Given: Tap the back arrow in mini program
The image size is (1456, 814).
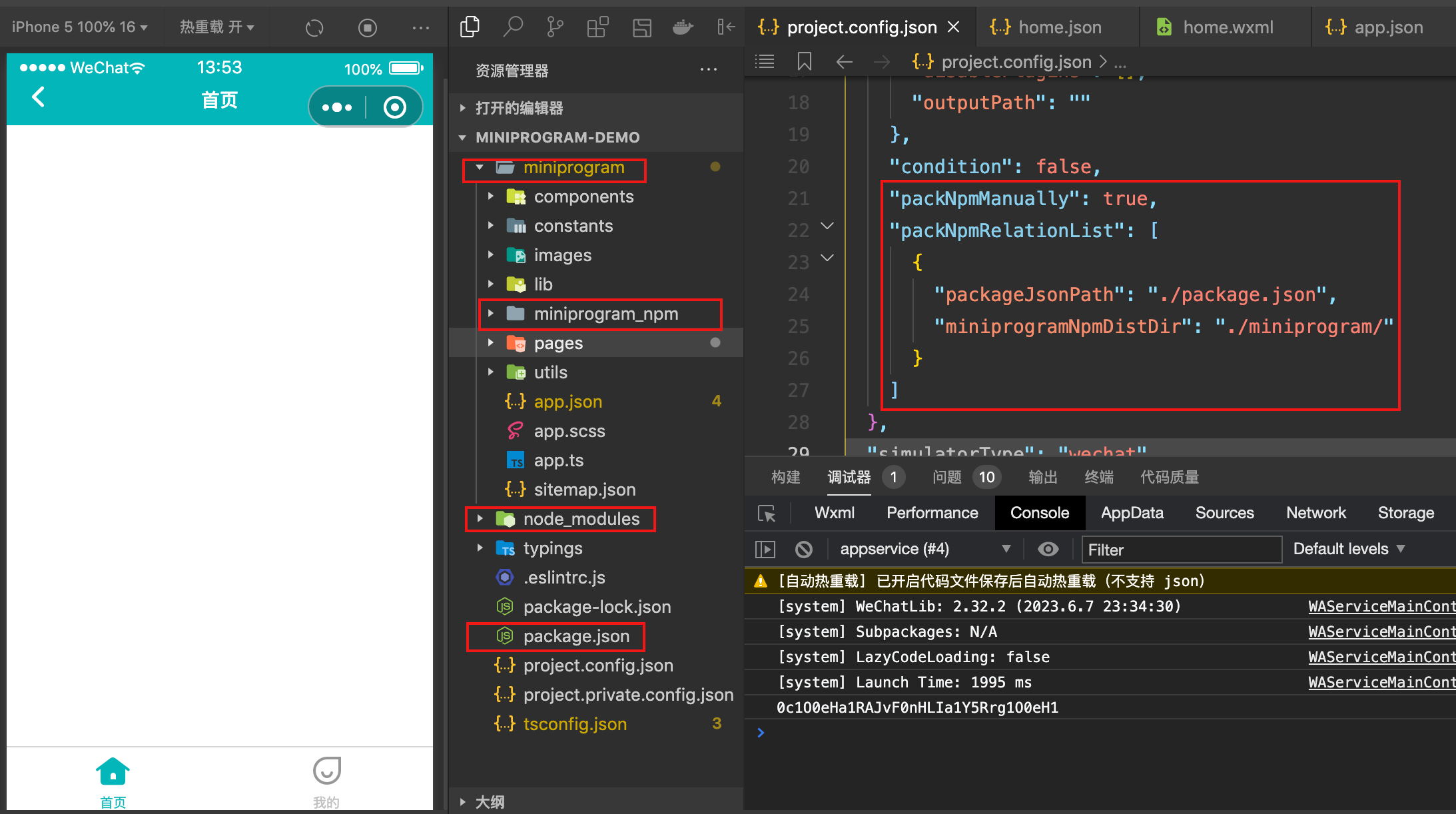Looking at the screenshot, I should pyautogui.click(x=39, y=97).
